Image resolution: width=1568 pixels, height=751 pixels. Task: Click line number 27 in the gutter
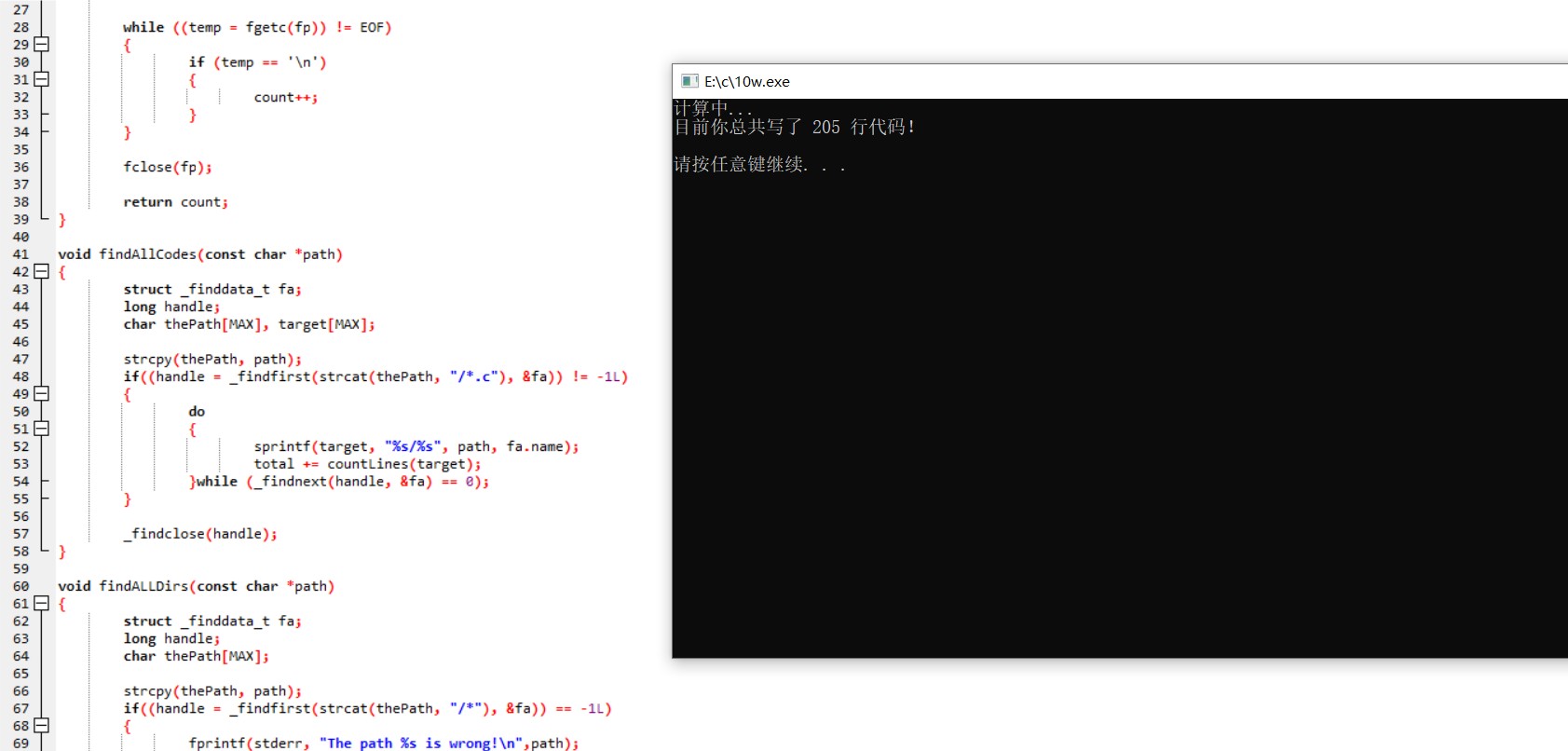[x=20, y=9]
